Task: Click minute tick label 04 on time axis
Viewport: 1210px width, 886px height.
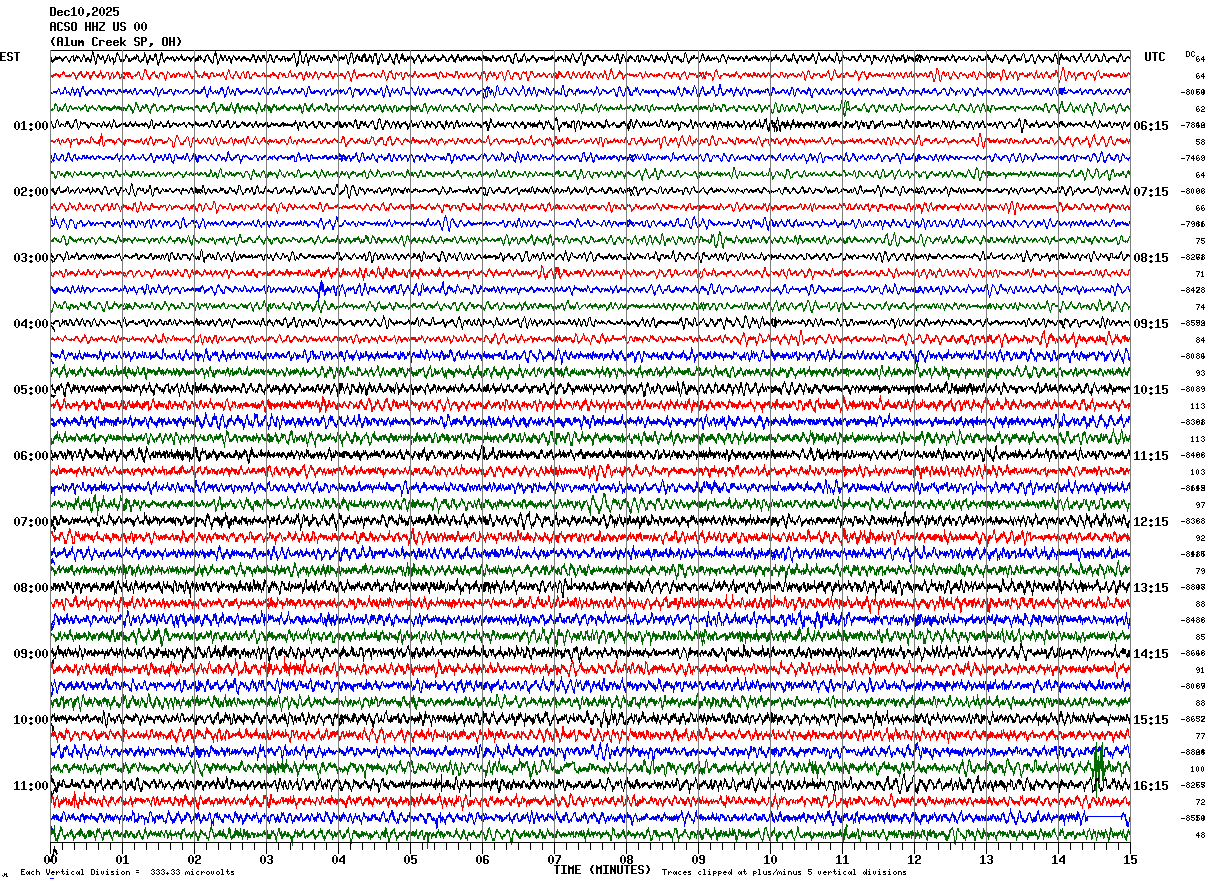Action: pyautogui.click(x=339, y=859)
